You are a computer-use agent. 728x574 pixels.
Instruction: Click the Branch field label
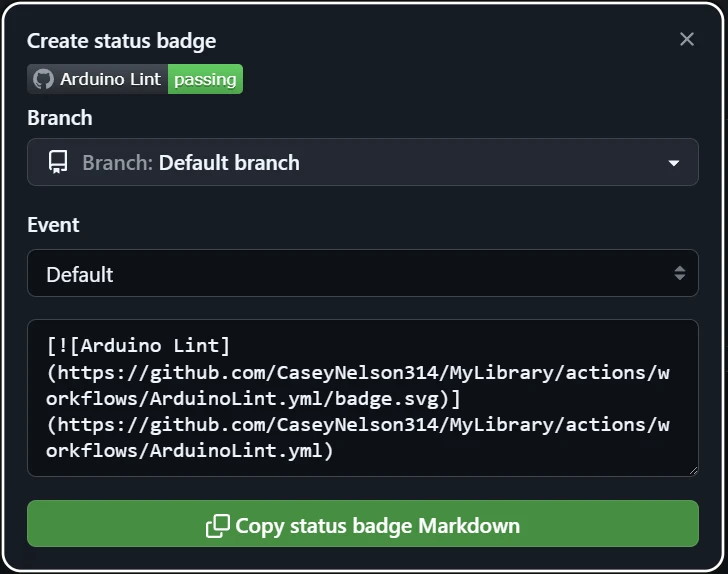click(60, 118)
